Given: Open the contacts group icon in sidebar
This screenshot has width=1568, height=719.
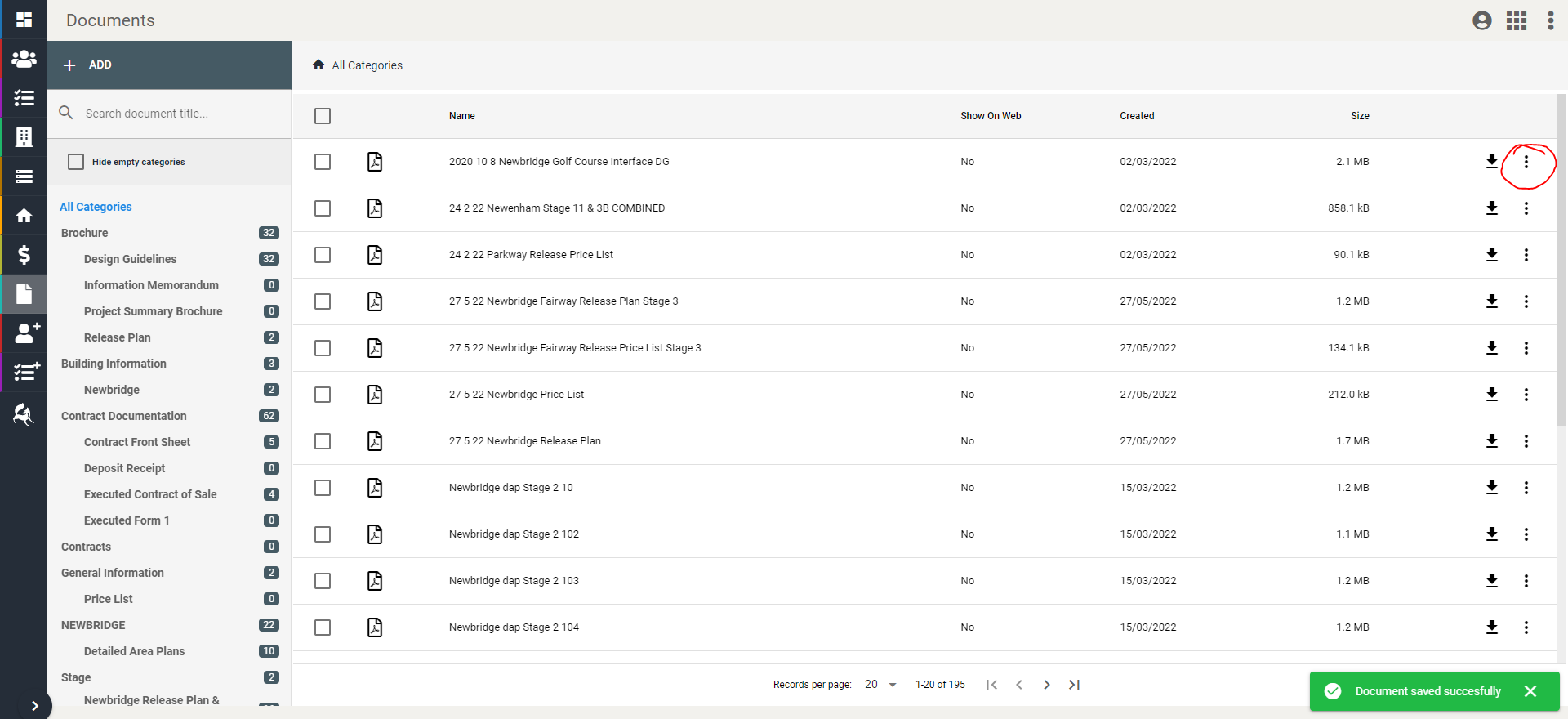Looking at the screenshot, I should [24, 59].
